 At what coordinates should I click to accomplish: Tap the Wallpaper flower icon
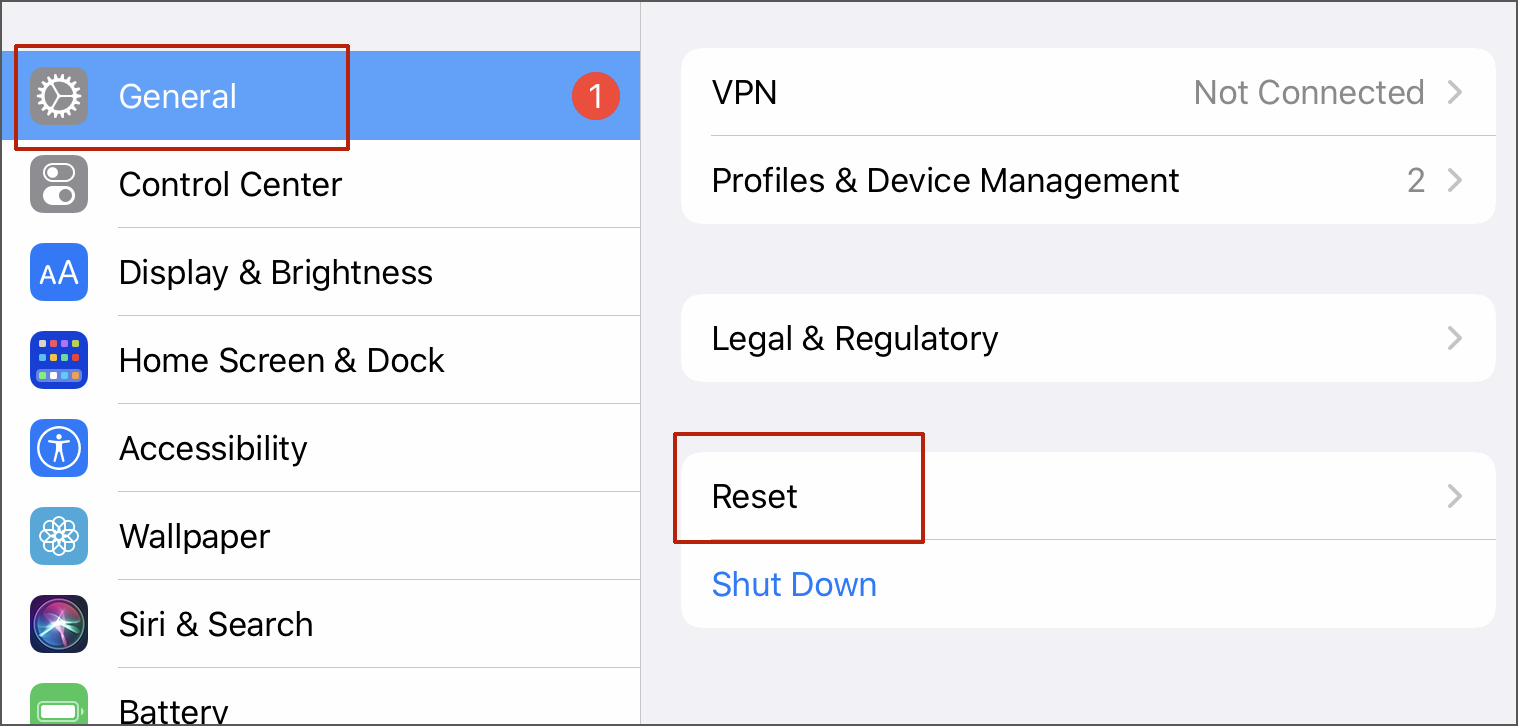59,536
